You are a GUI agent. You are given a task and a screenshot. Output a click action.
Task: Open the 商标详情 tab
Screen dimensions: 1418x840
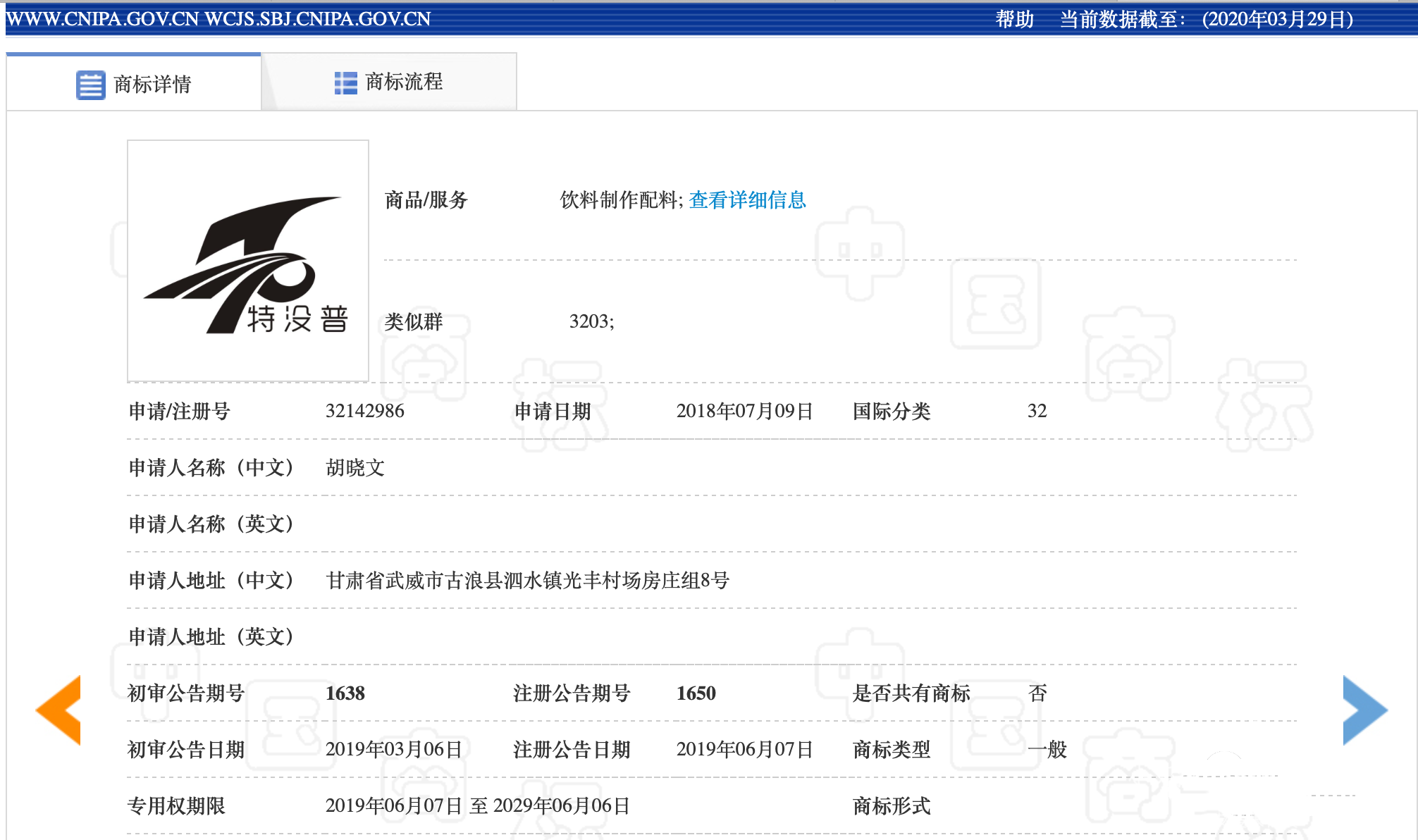[134, 83]
